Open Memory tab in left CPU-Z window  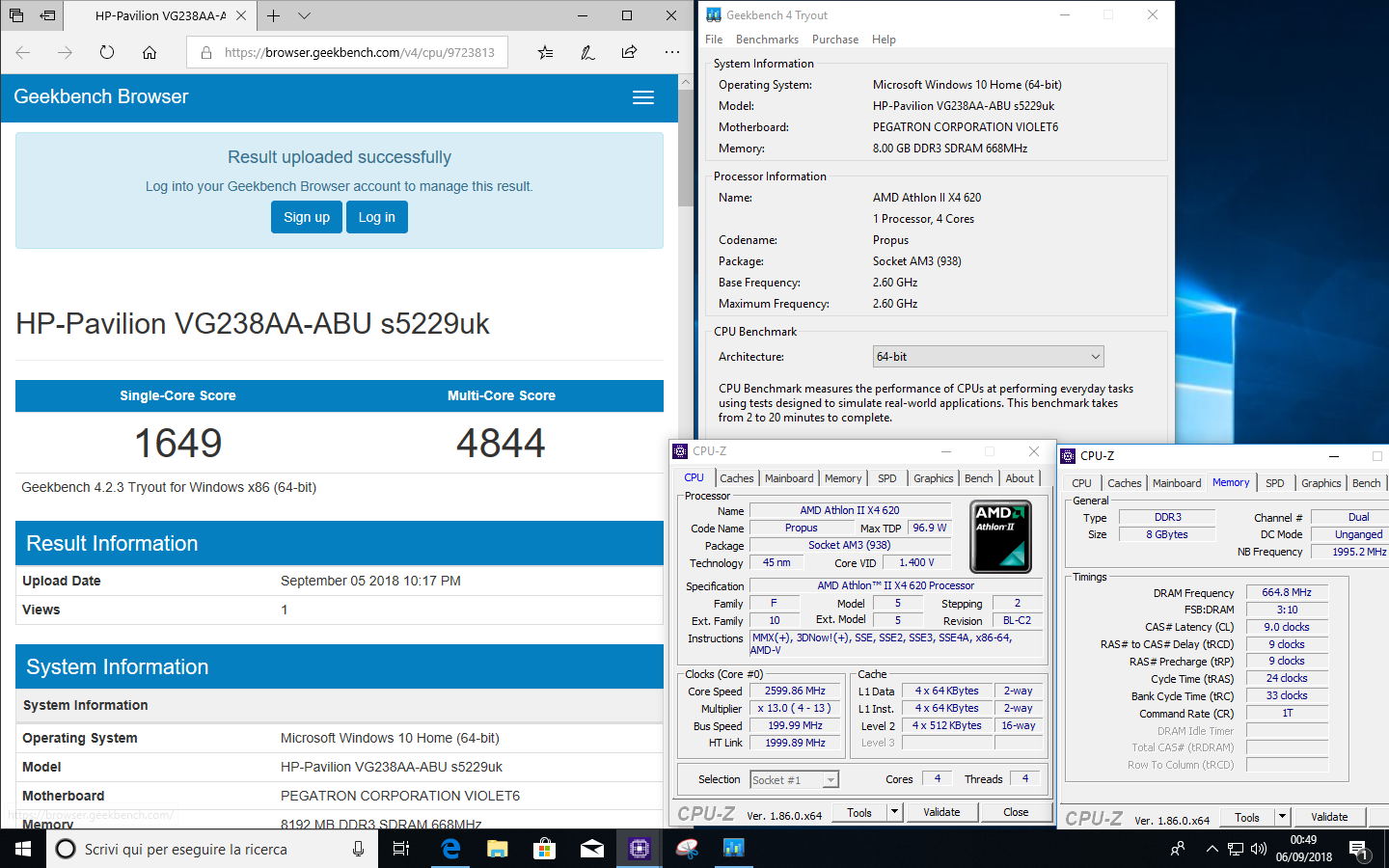coord(843,478)
